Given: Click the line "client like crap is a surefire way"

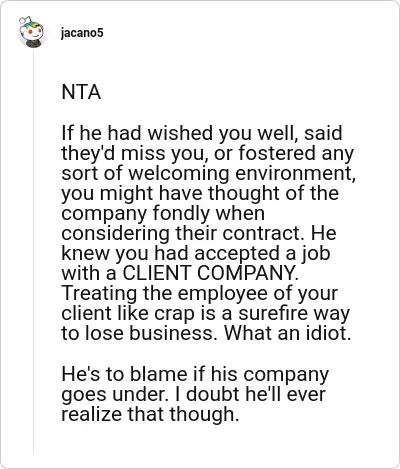Looking at the screenshot, I should pyautogui.click(x=206, y=314).
